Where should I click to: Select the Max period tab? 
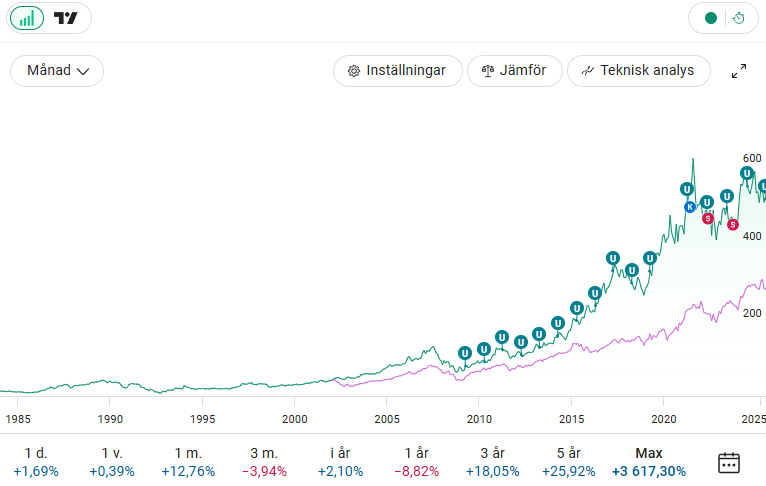click(649, 462)
